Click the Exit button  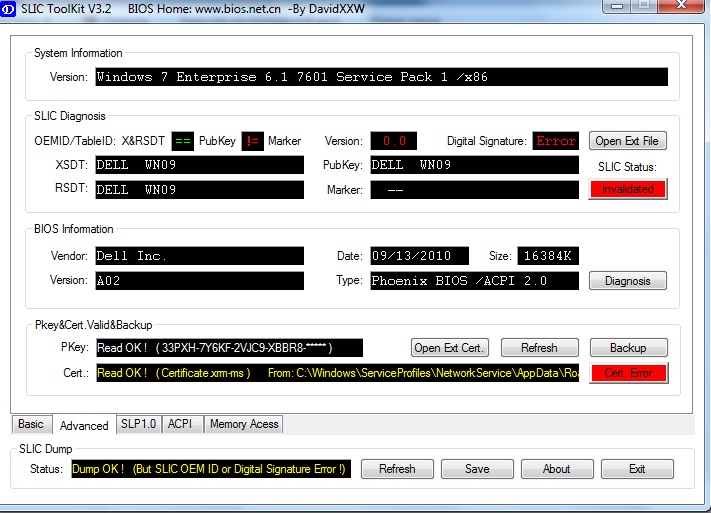(637, 469)
